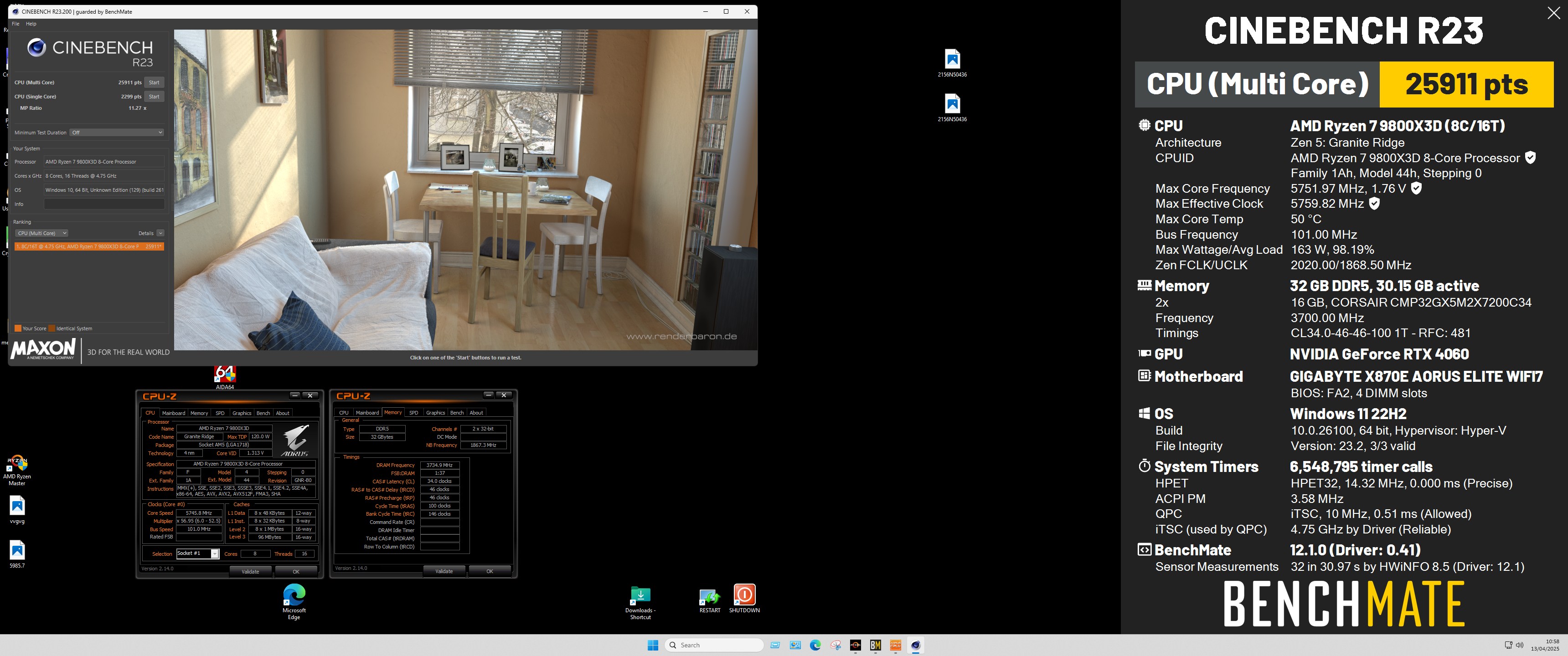
Task: Select SPD tab in right CPU-Z window
Action: coord(414,413)
